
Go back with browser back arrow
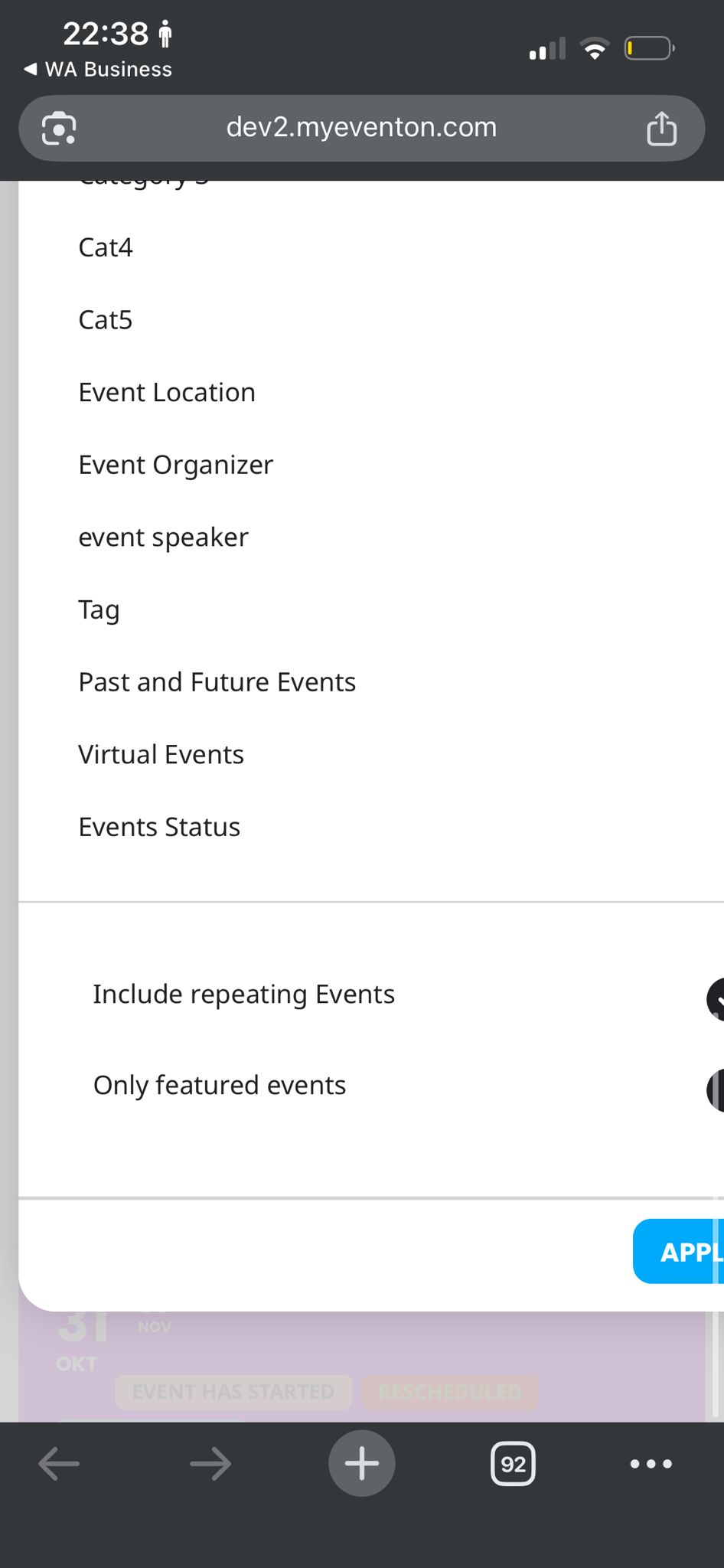[x=59, y=1464]
